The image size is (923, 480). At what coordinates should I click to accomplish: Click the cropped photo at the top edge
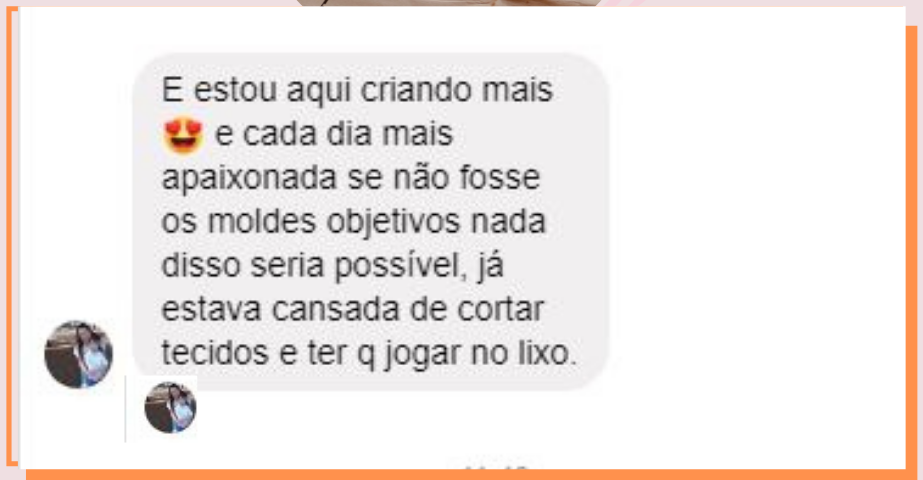(x=447, y=3)
